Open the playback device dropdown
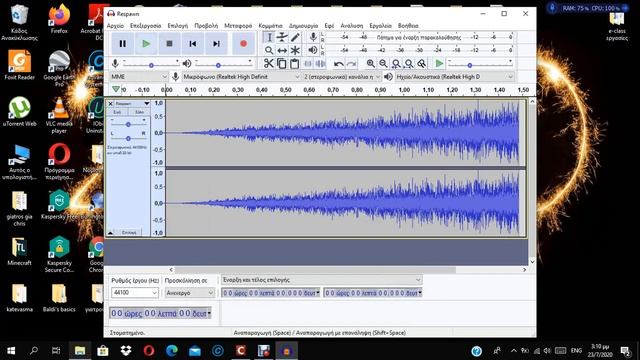Viewport: 640px width, 360px height. pos(454,77)
